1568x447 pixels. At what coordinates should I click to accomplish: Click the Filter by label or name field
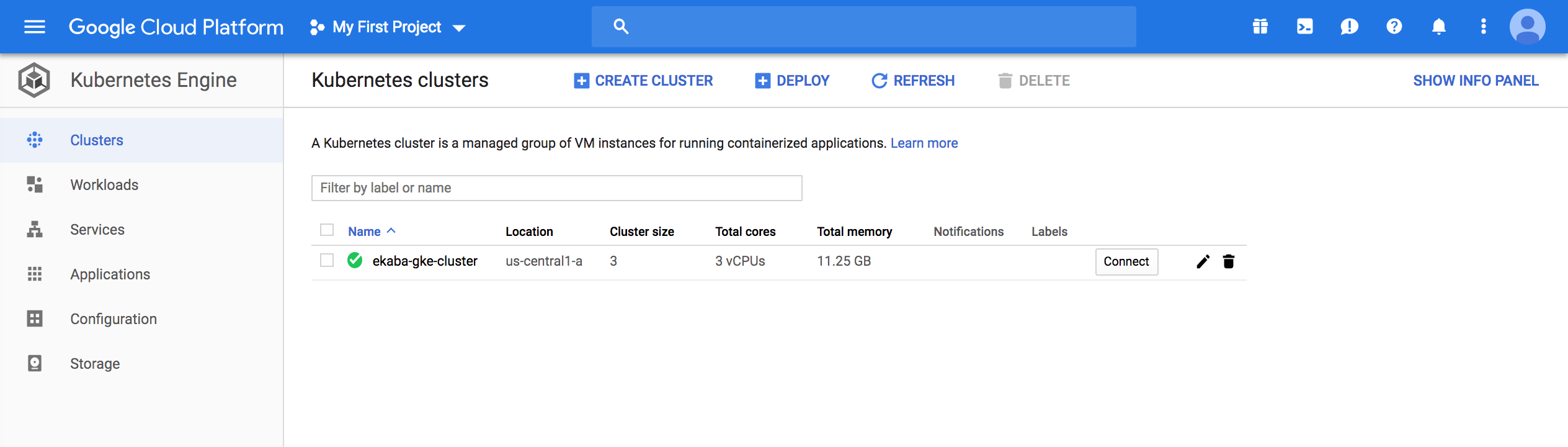556,188
